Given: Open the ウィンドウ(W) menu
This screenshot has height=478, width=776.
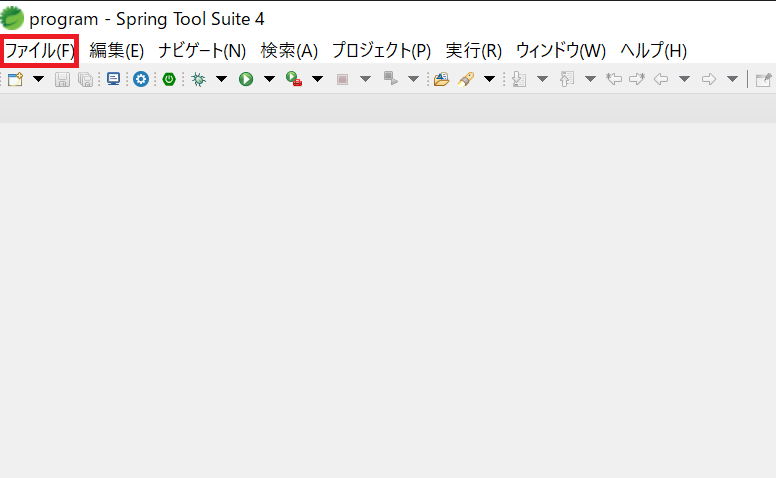Looking at the screenshot, I should [x=561, y=50].
